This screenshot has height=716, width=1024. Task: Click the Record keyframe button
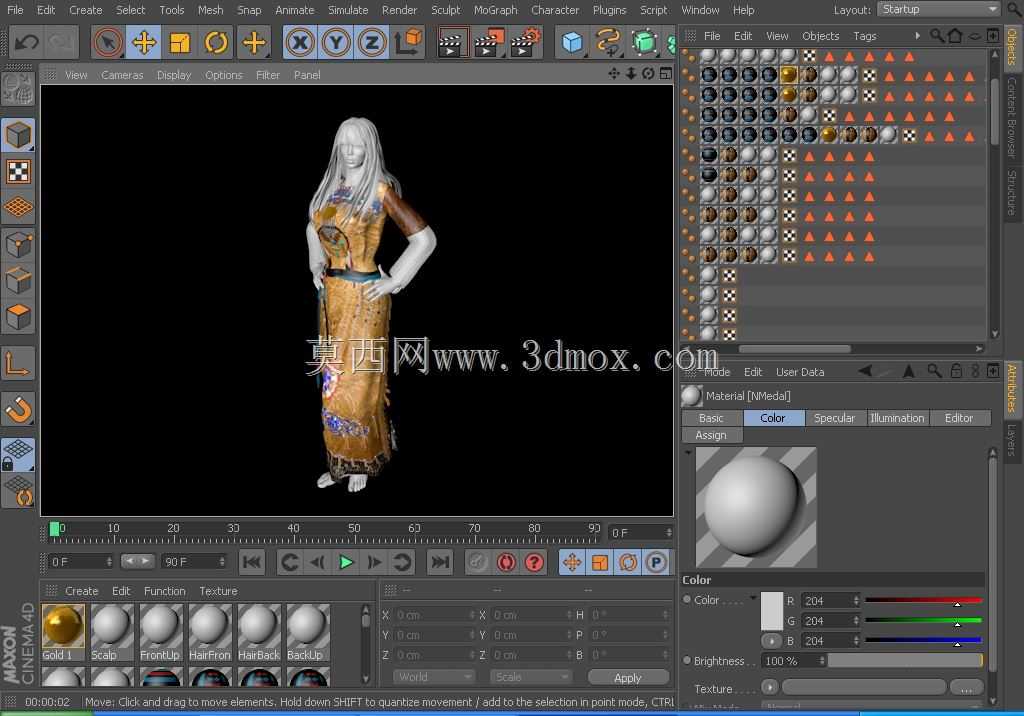tap(478, 562)
